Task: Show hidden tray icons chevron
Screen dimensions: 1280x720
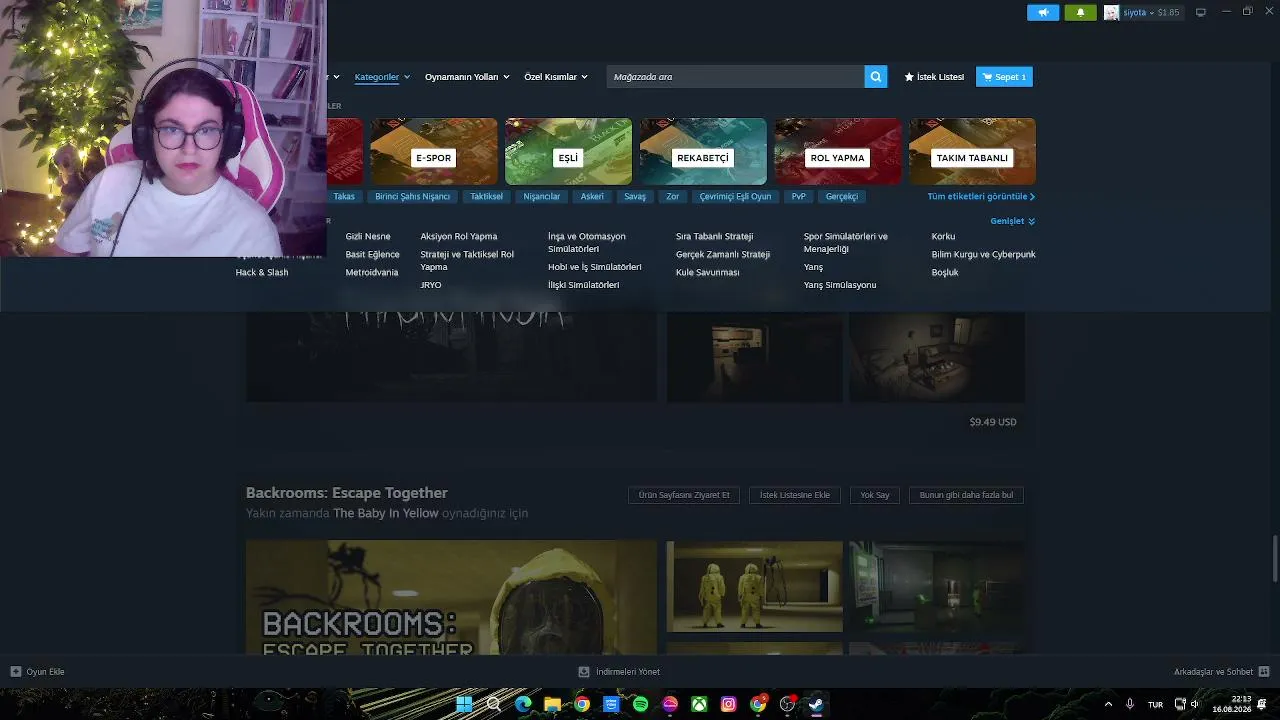Action: [x=1108, y=704]
